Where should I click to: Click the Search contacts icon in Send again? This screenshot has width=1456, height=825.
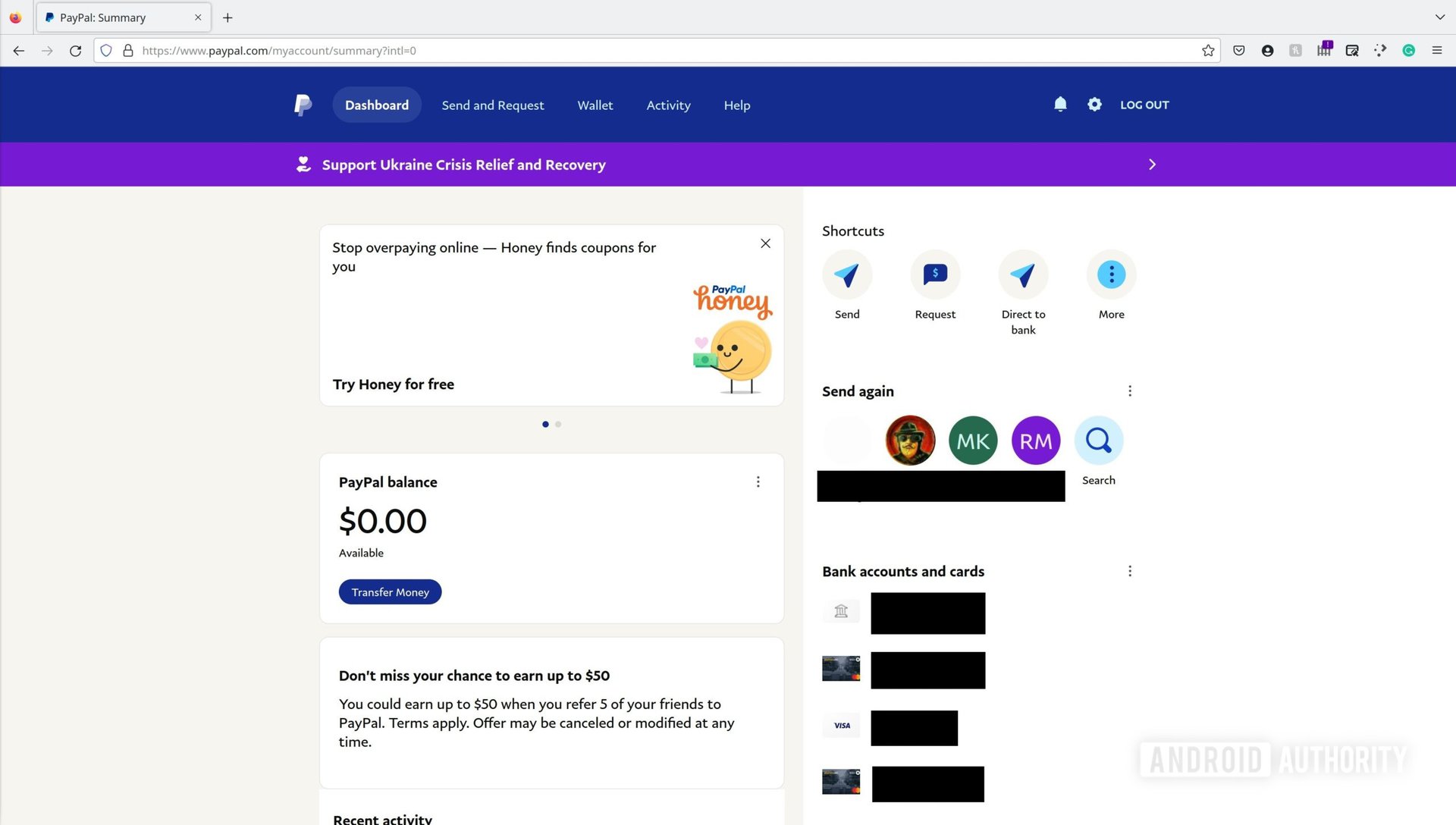(1098, 440)
